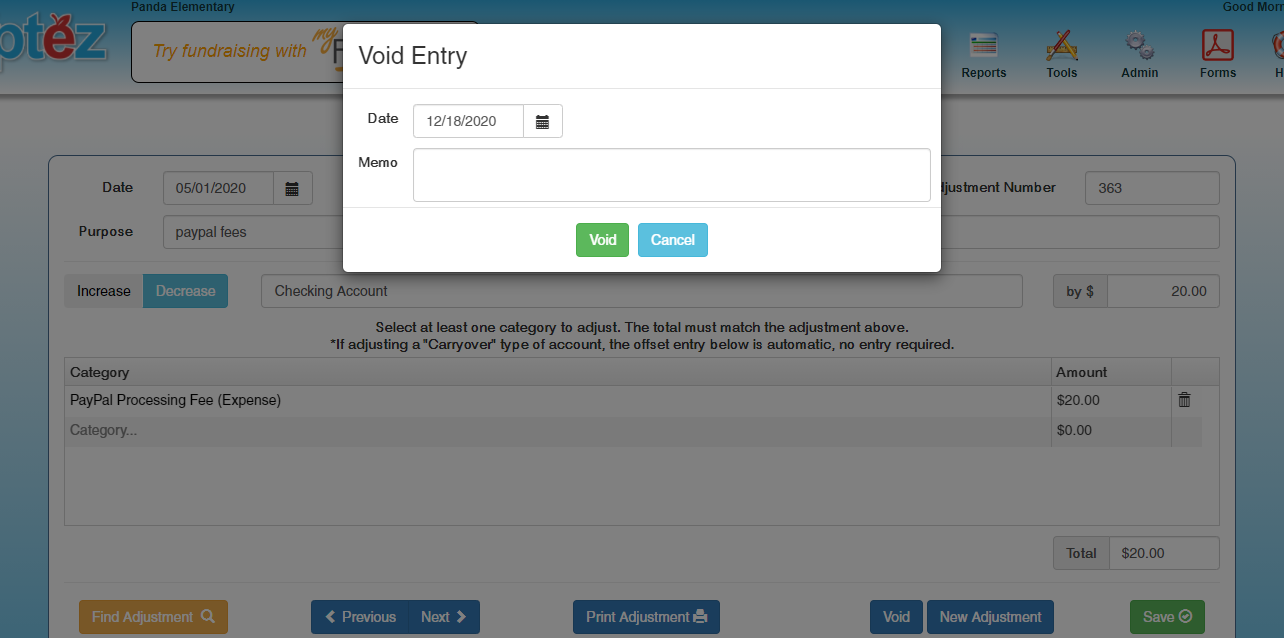
Task: Select the Increase toggle option
Action: (104, 291)
